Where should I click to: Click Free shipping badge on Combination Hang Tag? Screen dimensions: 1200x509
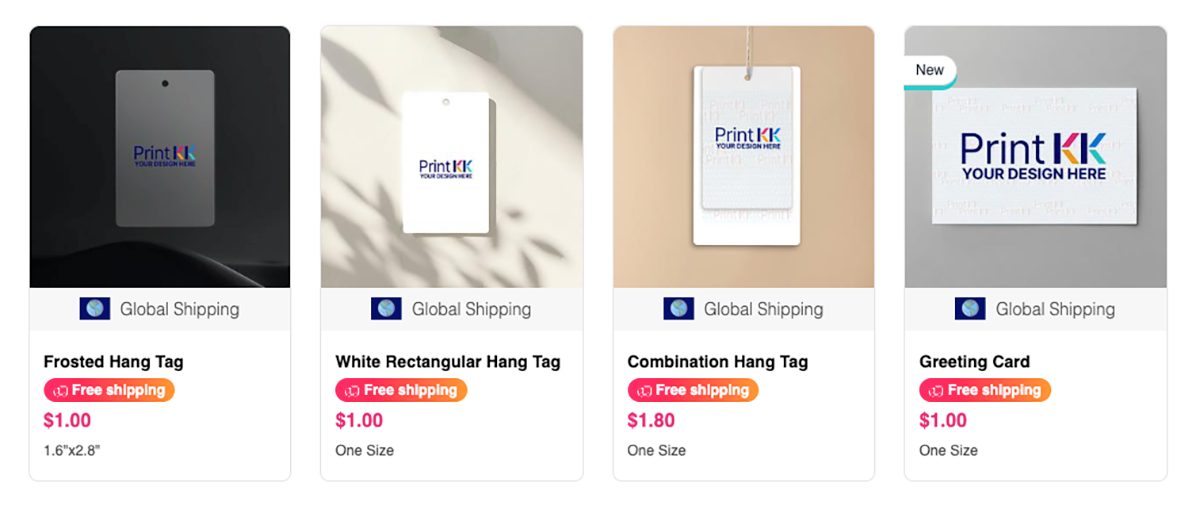coord(693,390)
